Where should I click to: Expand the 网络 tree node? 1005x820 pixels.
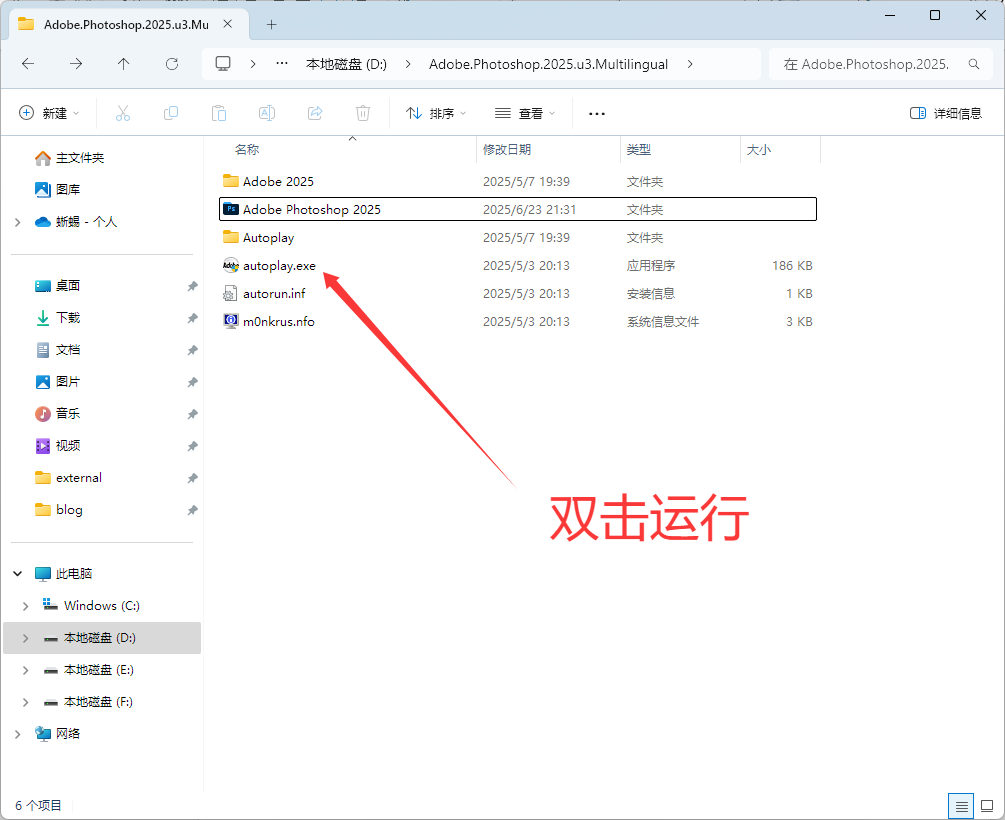17,734
